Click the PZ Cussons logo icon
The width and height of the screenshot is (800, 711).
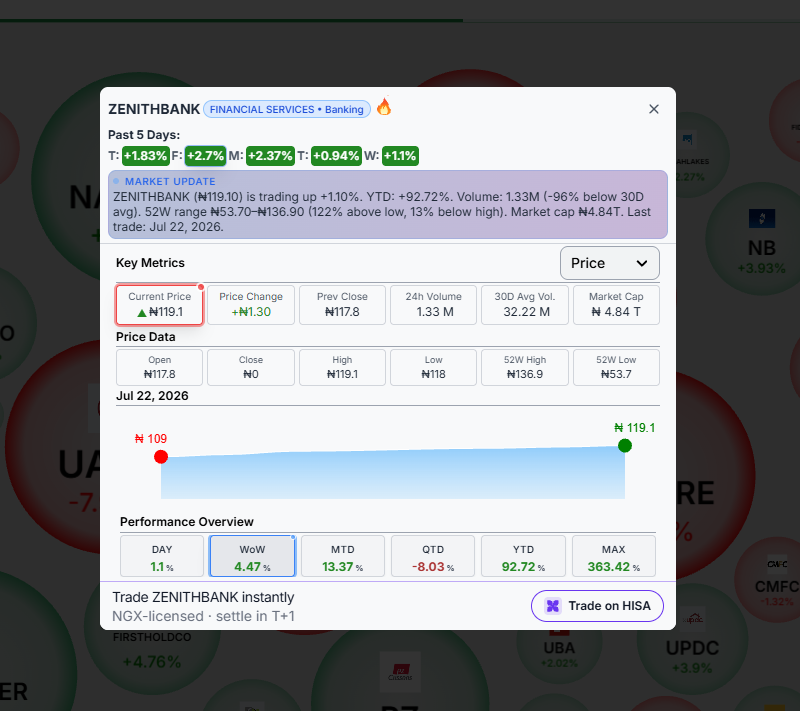click(400, 671)
